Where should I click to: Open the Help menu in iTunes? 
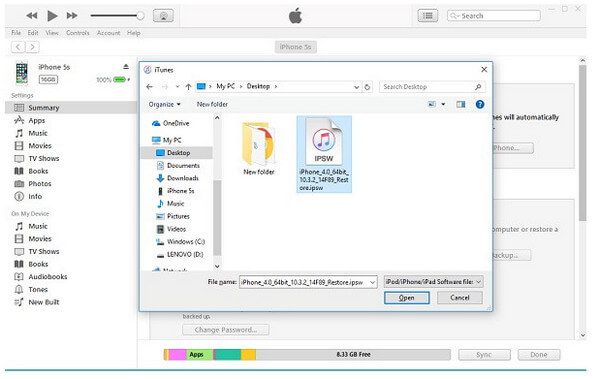click(x=134, y=33)
